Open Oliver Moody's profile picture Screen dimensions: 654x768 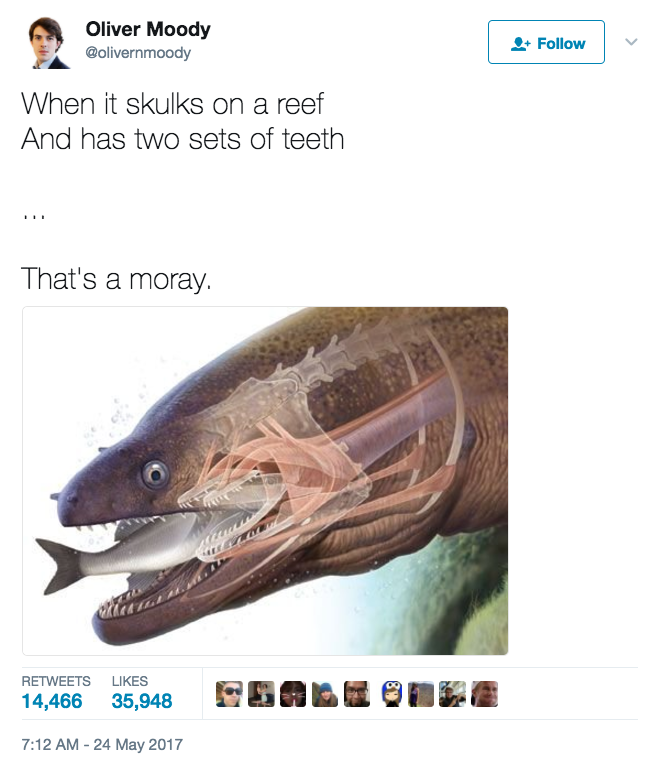[47, 43]
